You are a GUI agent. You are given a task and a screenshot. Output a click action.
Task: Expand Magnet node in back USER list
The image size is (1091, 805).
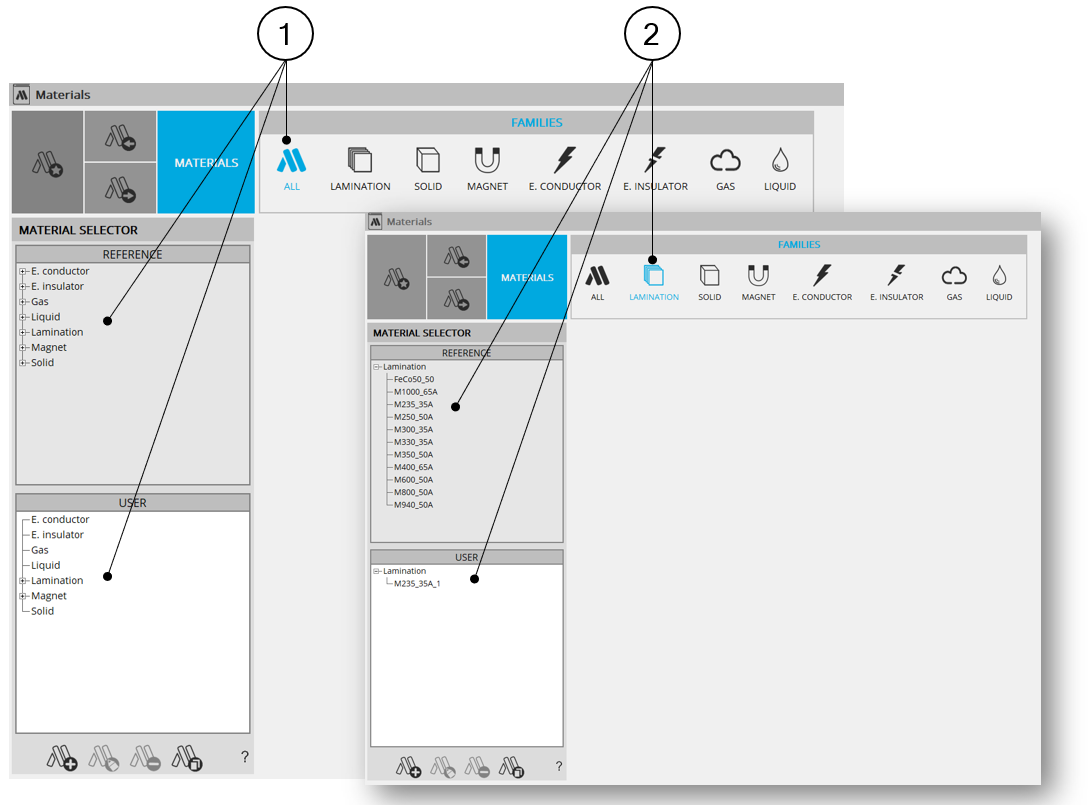coord(22,596)
